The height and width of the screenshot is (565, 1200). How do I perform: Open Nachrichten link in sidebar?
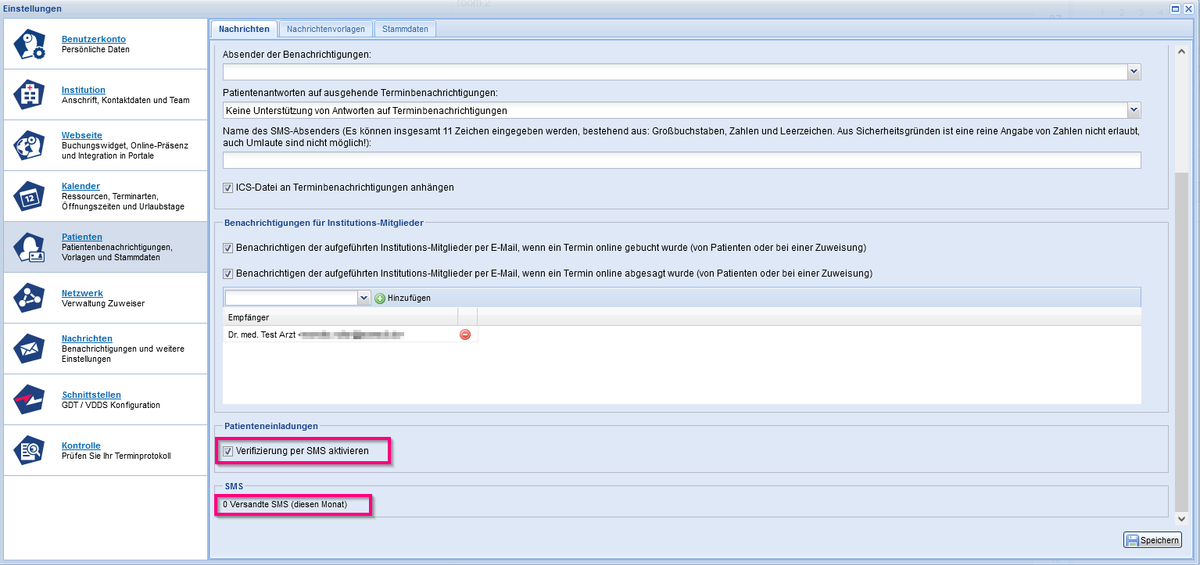coord(87,338)
